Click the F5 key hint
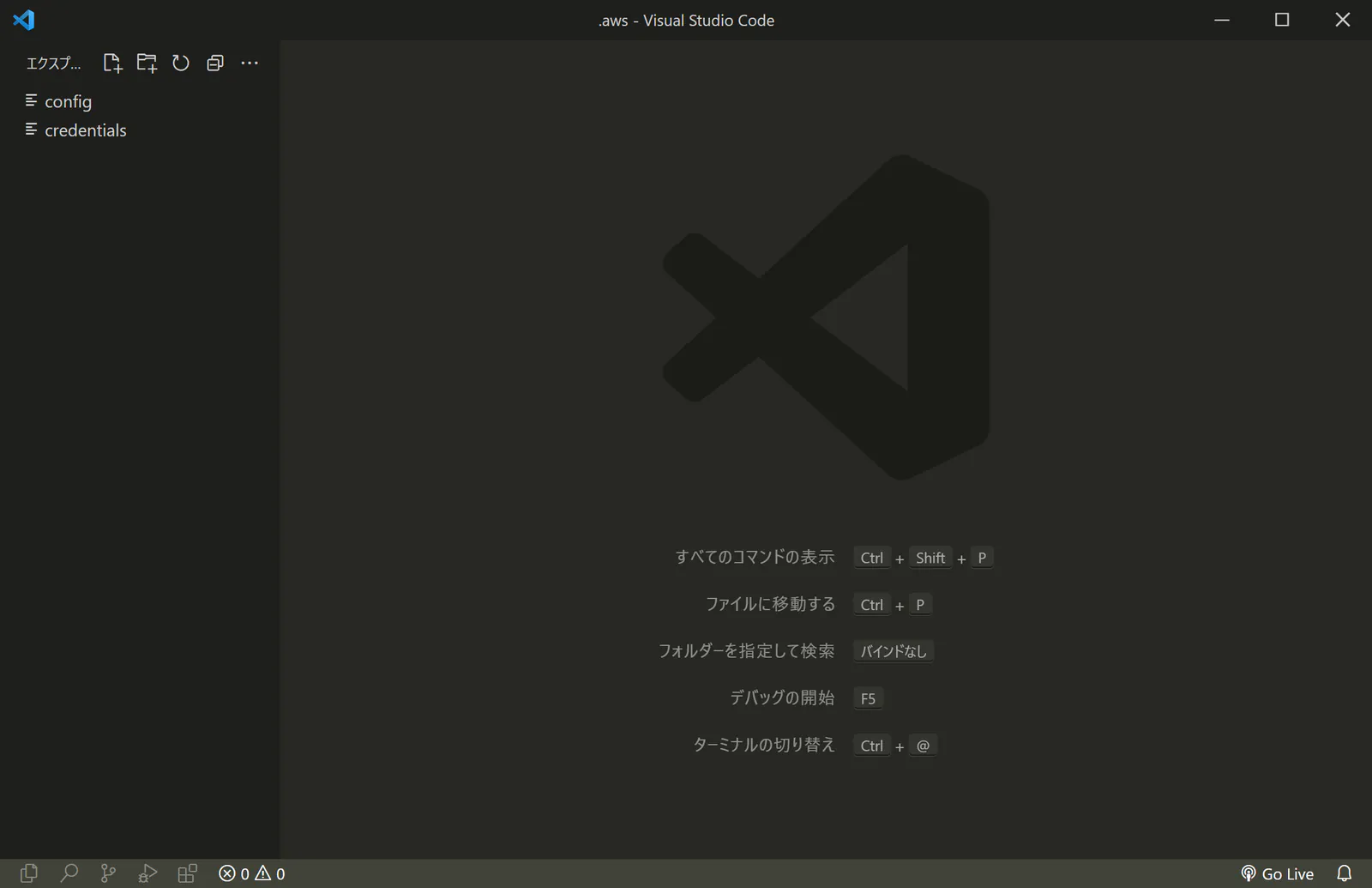 (868, 698)
